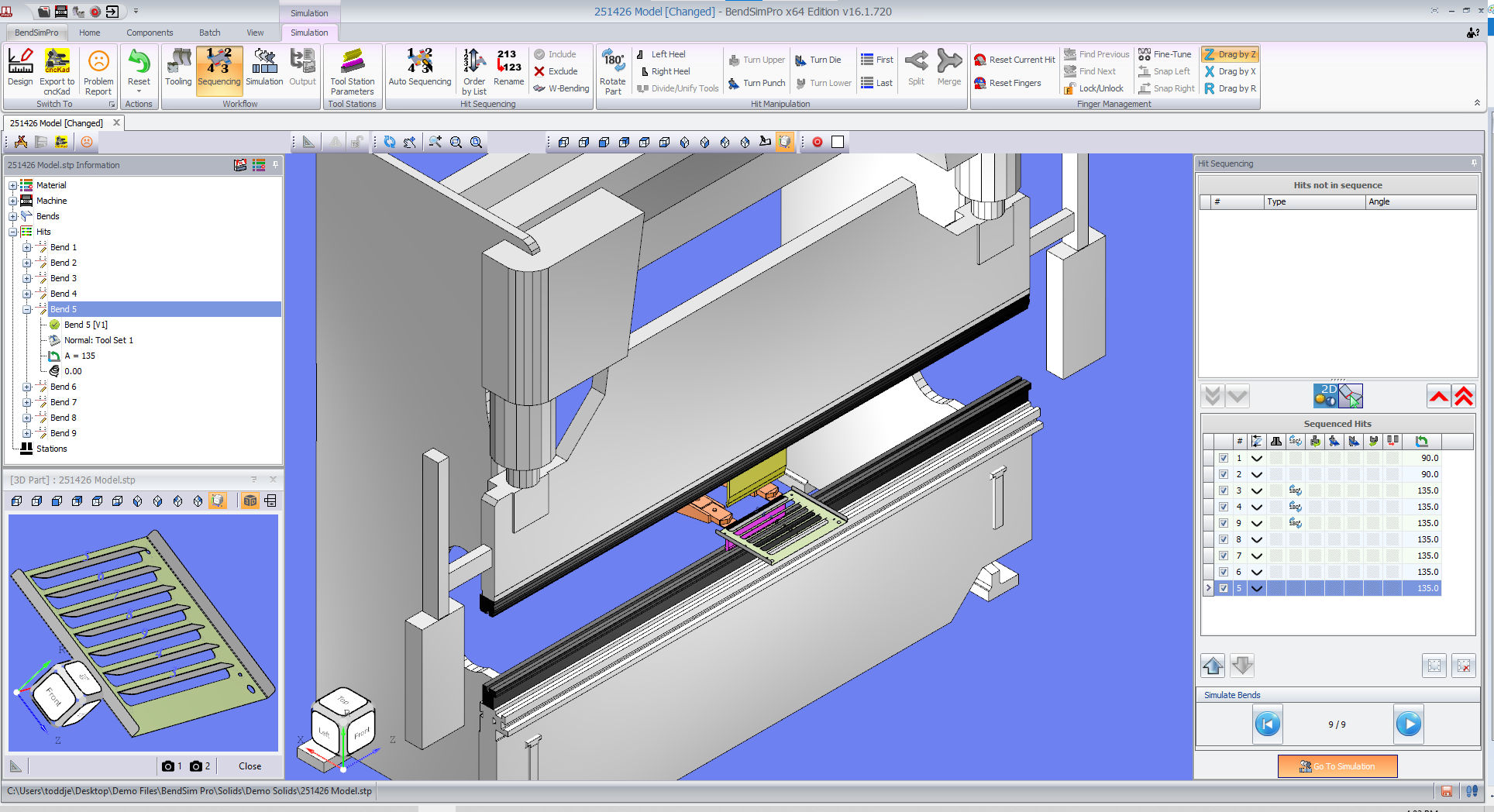Switch to the Batch ribbon tab

[x=209, y=33]
